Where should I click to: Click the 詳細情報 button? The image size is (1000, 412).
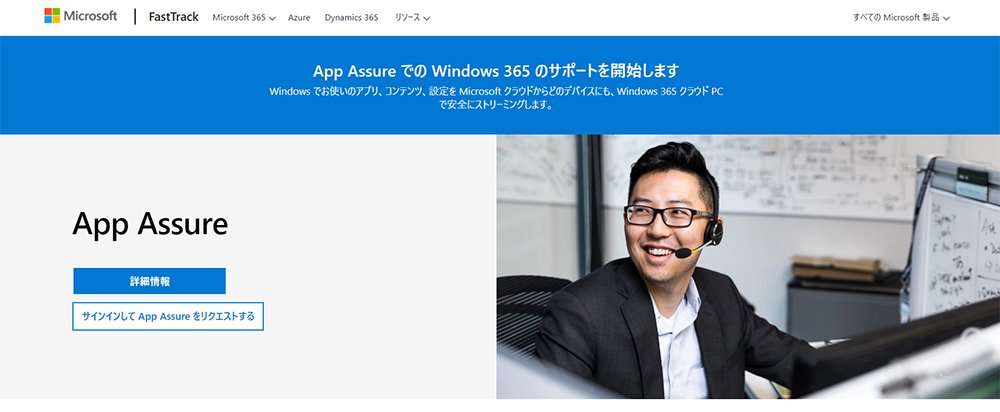click(x=149, y=281)
